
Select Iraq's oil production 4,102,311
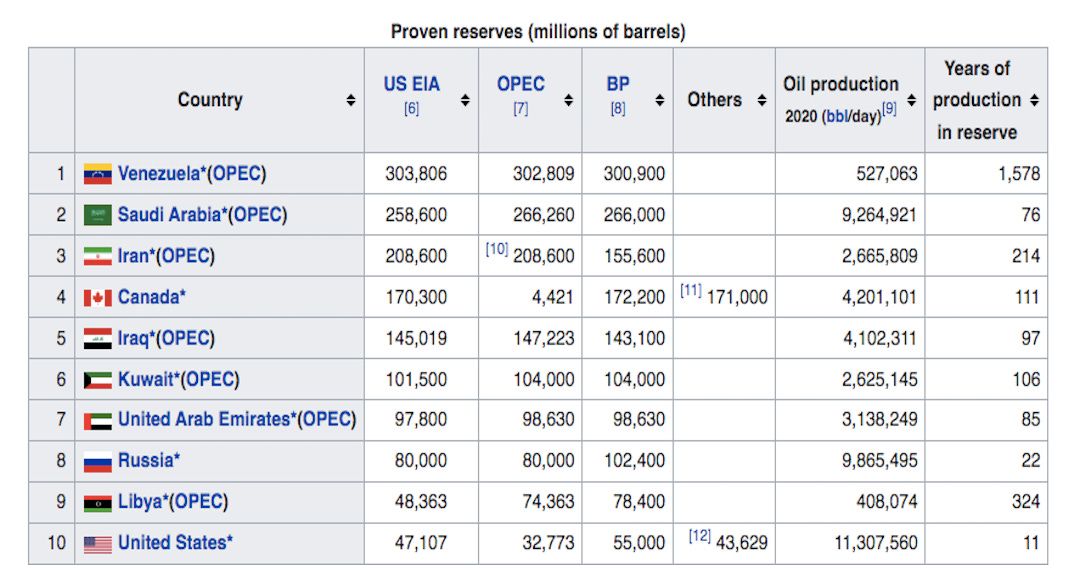coord(880,338)
